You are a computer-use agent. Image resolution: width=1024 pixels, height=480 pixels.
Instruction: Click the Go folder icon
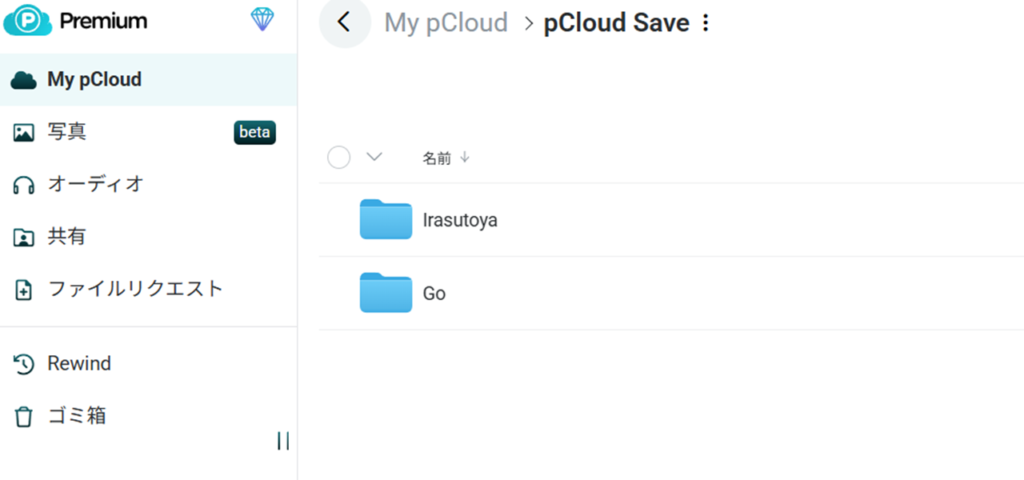pyautogui.click(x=385, y=293)
